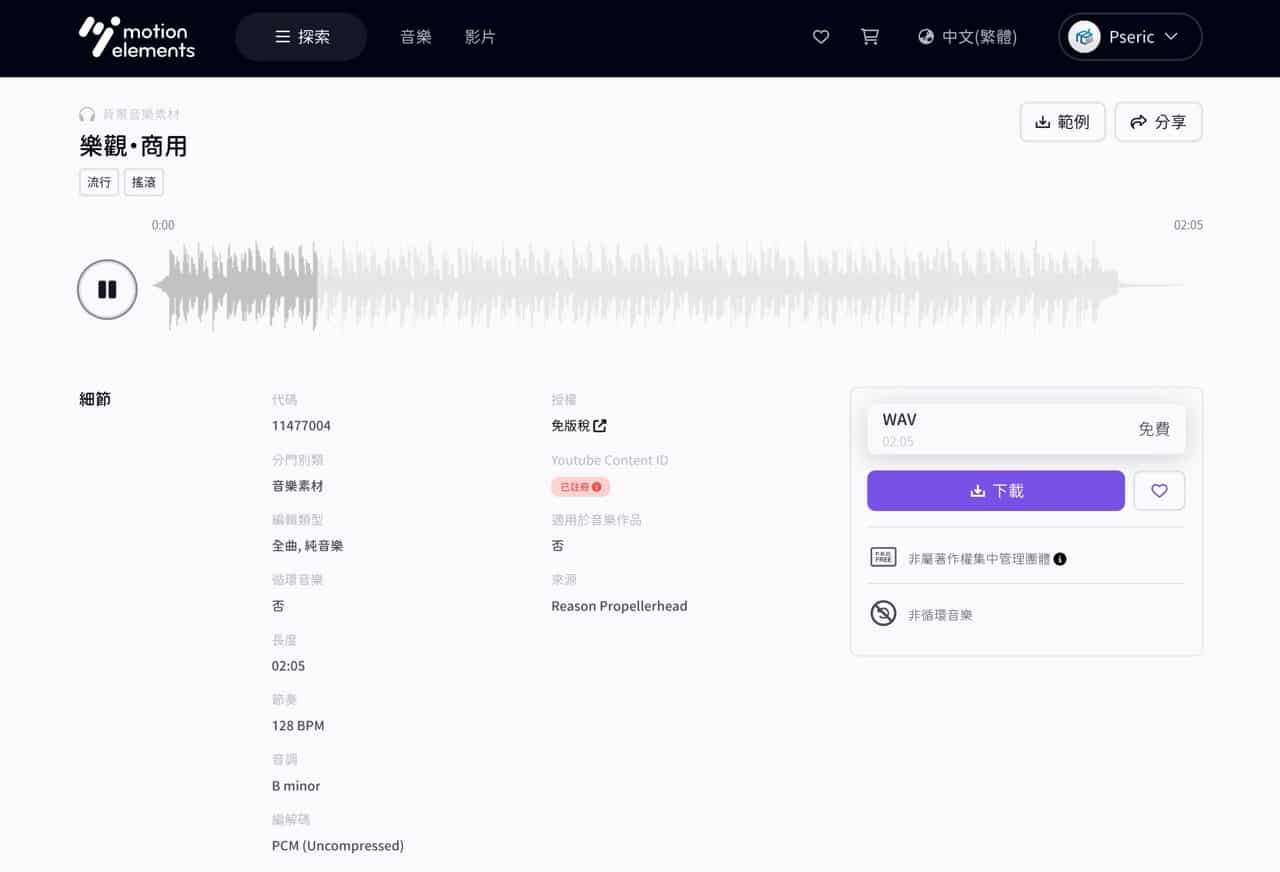The image size is (1280, 872).
Task: Go to the 影片 video section
Action: point(480,37)
